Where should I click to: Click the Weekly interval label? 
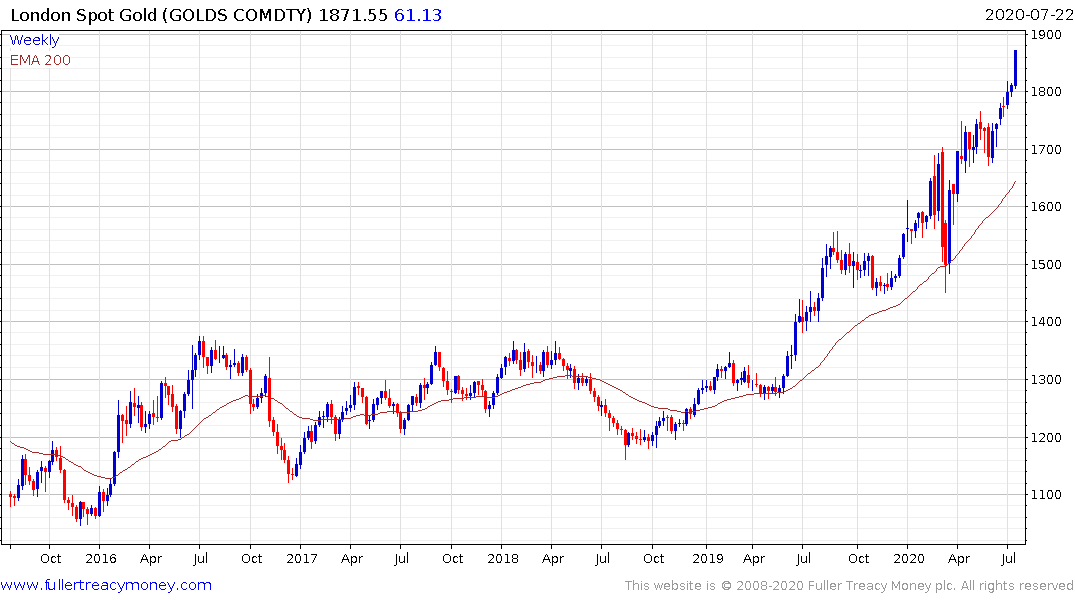coord(34,40)
